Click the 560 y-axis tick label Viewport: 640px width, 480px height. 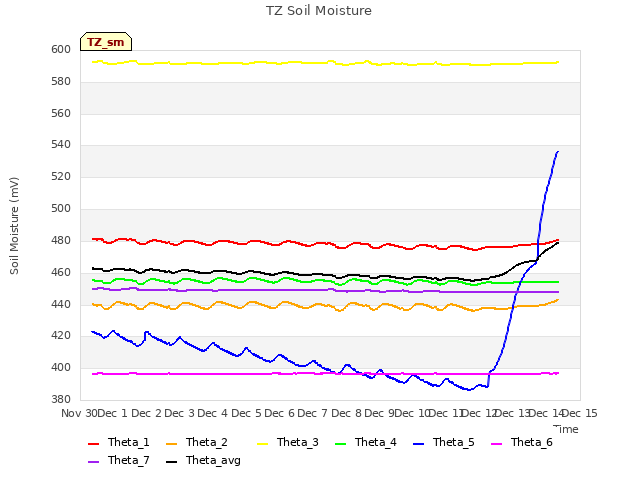[61, 113]
